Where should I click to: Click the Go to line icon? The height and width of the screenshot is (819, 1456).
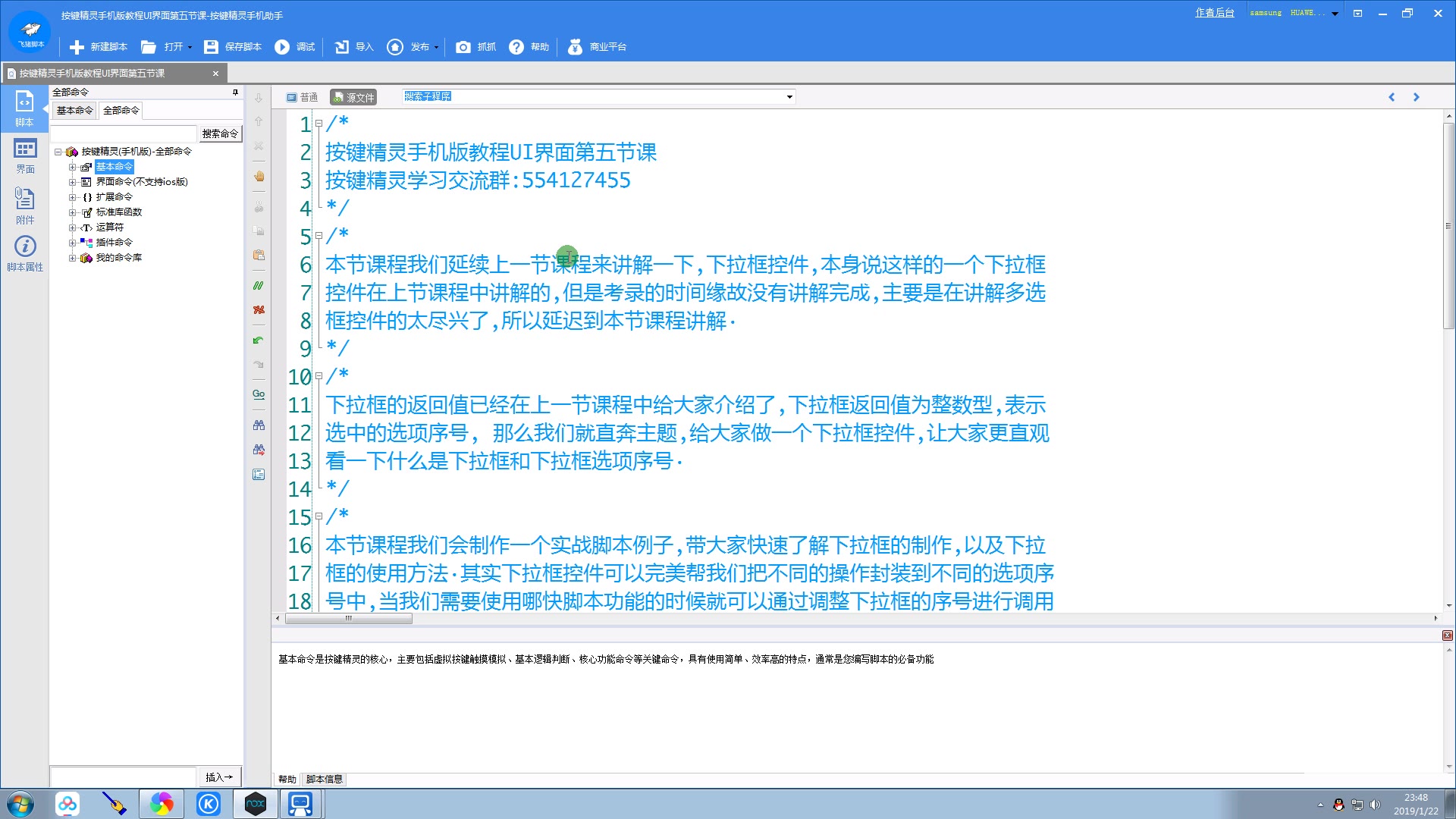(x=259, y=394)
